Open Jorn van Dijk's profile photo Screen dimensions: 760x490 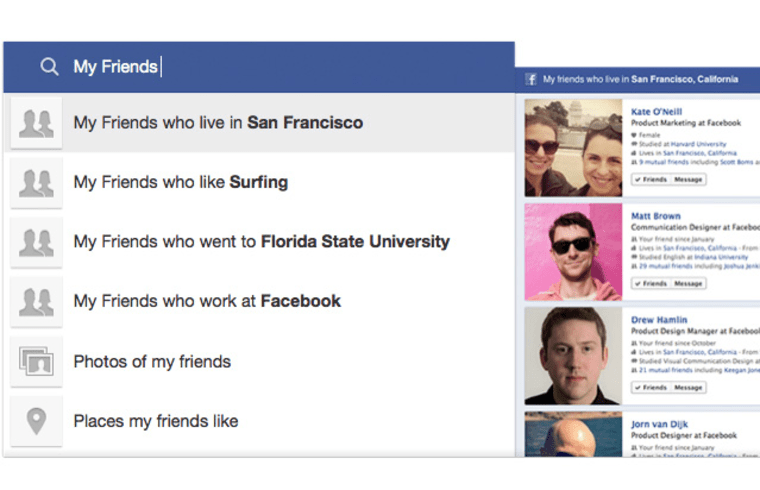coord(573,434)
